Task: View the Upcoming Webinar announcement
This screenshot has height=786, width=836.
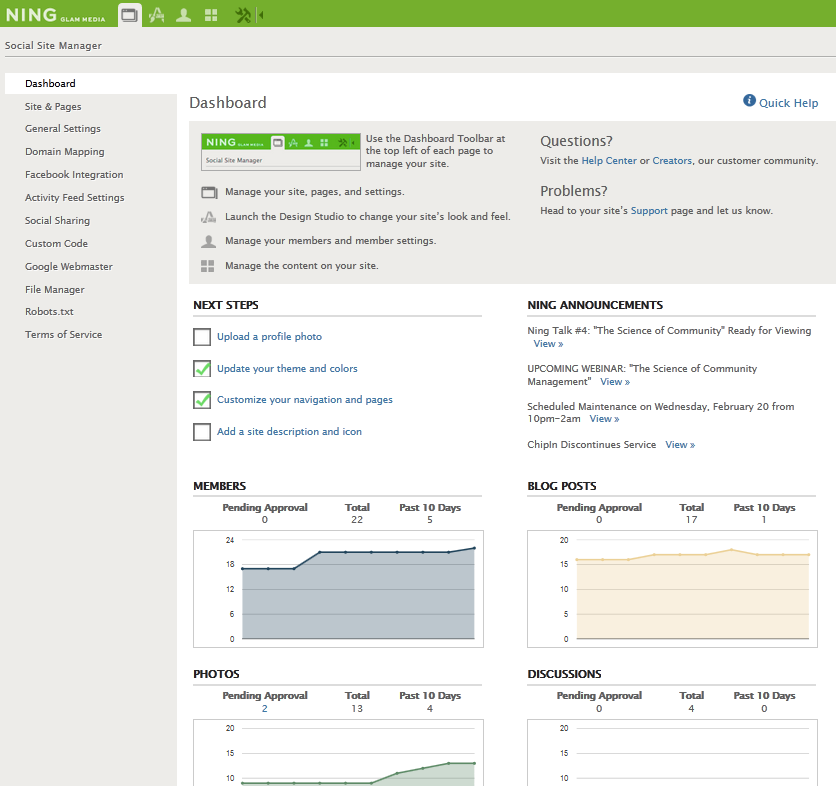Action: click(615, 382)
